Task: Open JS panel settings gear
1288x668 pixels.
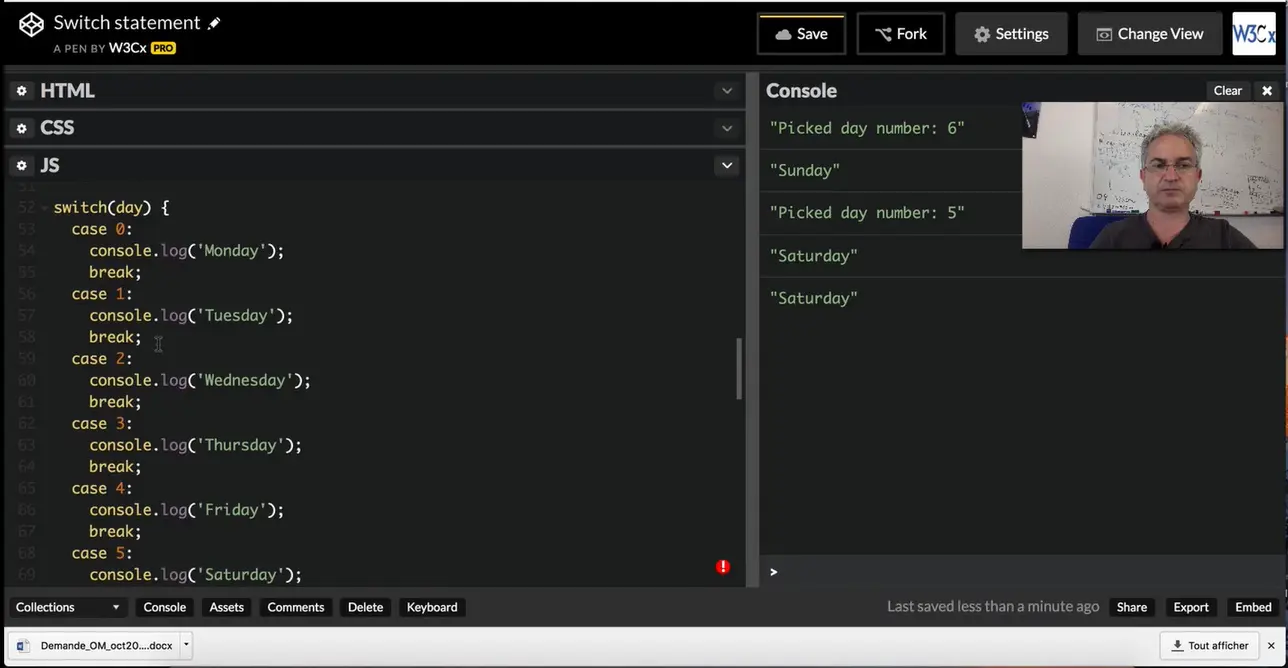Action: (x=22, y=165)
